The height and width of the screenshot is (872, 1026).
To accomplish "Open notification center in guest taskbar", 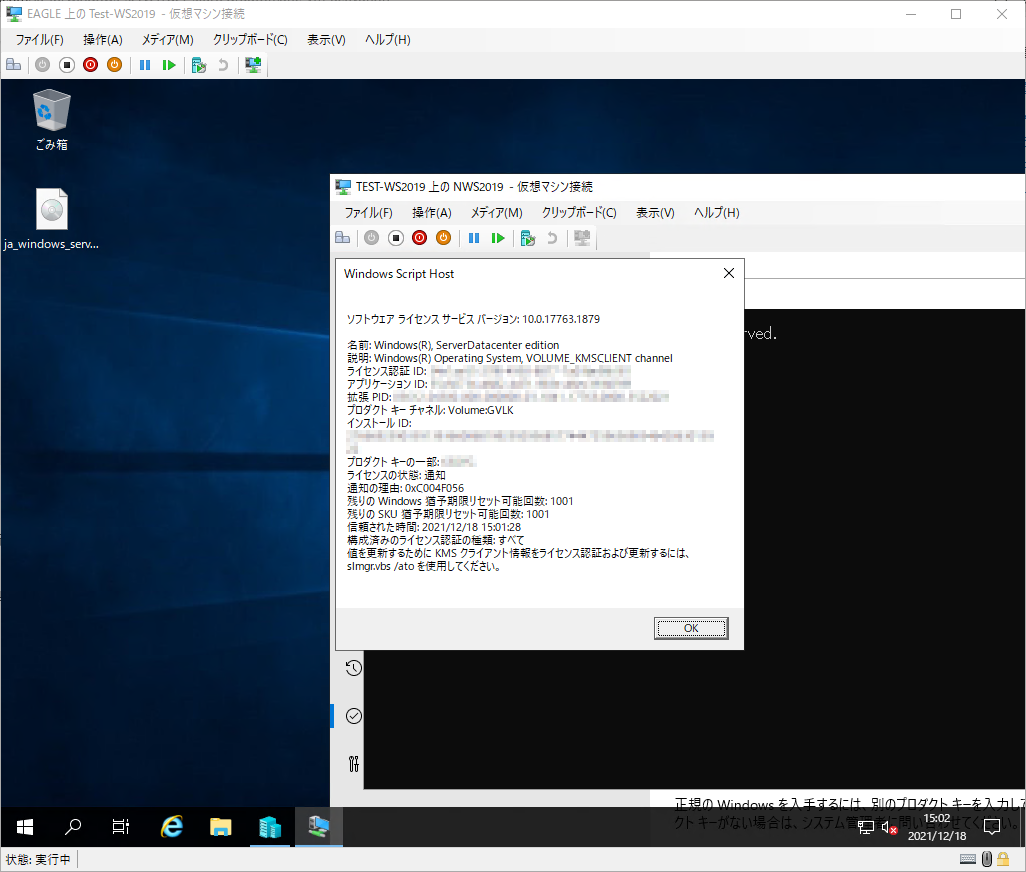I will (x=992, y=827).
